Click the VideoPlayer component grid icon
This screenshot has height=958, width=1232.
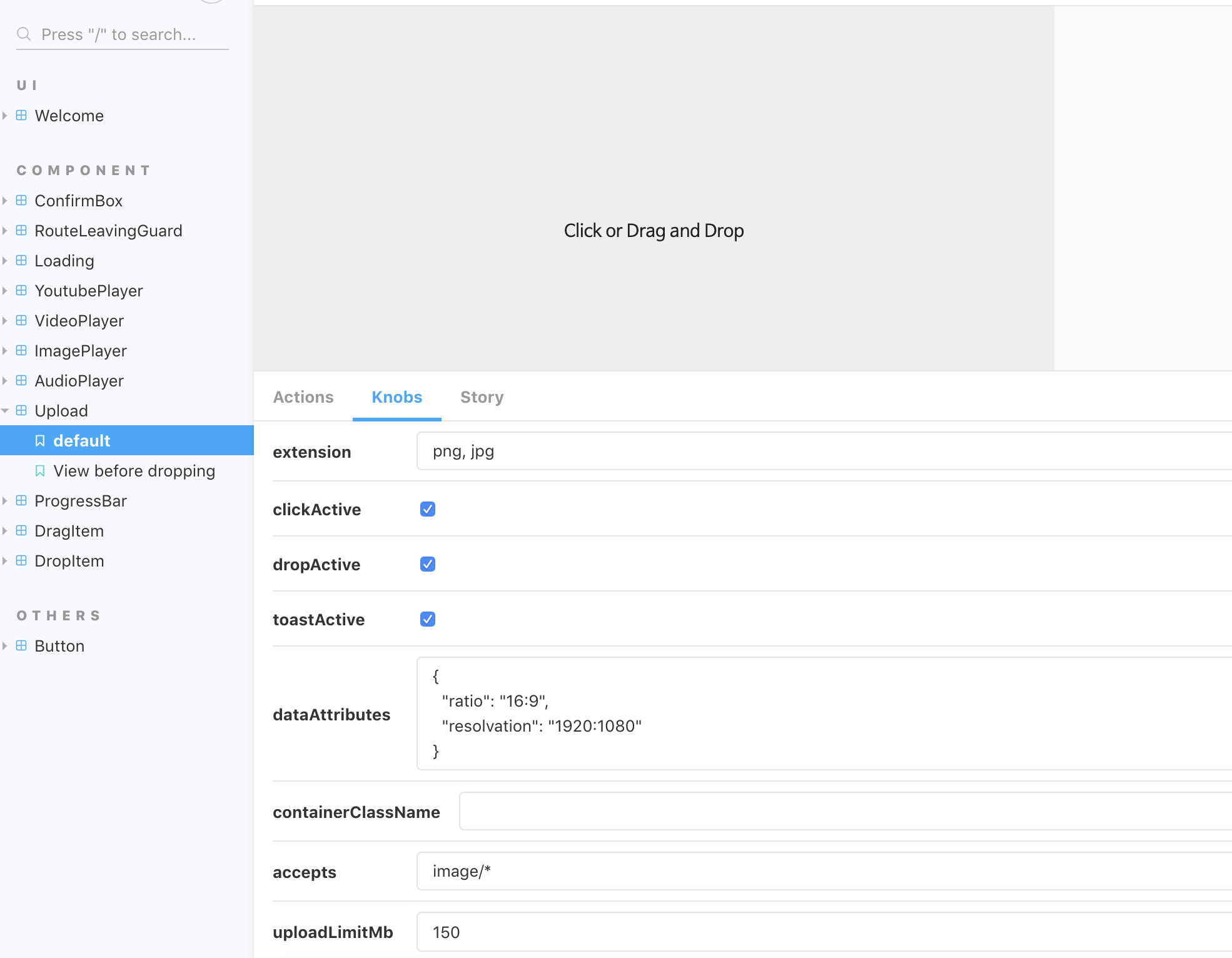21,320
